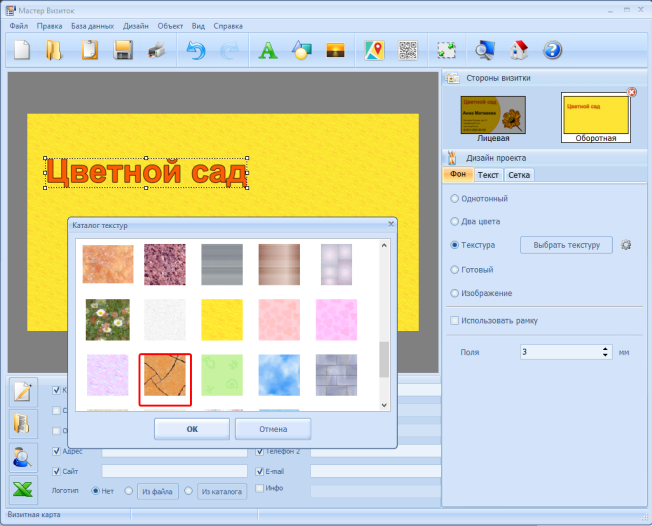652x526 pixels.
Task: Open project folder icon in toolbar
Action: pyautogui.click(x=54, y=50)
